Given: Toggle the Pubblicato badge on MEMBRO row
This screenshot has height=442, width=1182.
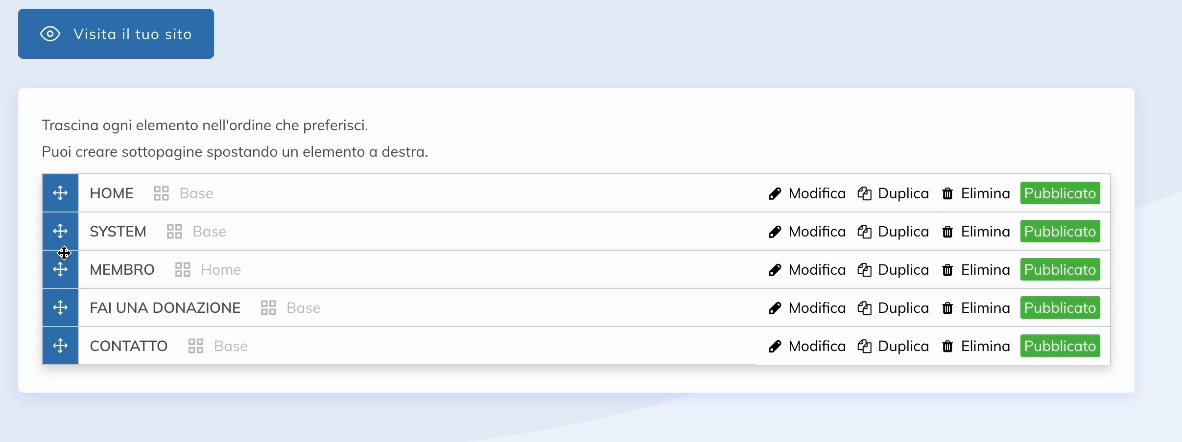Looking at the screenshot, I should pyautogui.click(x=1059, y=269).
